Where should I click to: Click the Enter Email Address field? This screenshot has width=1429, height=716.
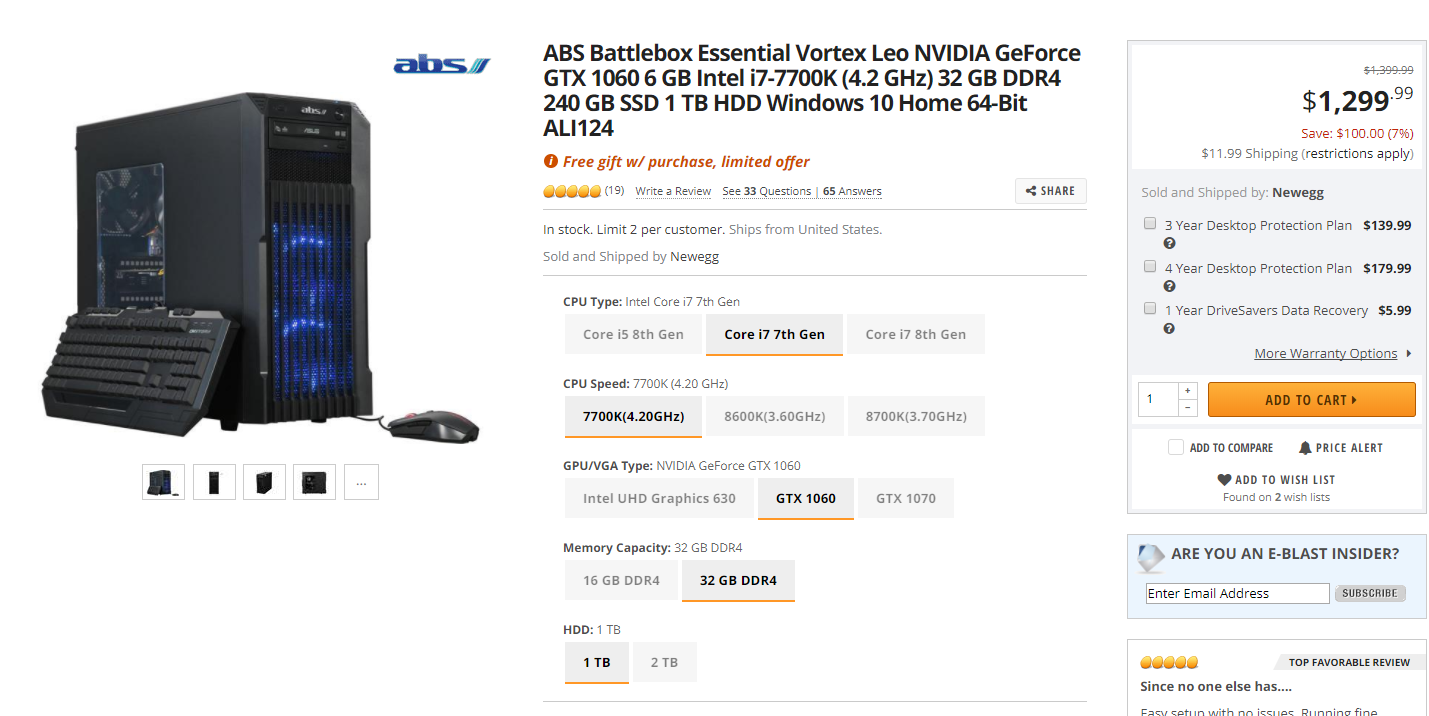click(1237, 594)
